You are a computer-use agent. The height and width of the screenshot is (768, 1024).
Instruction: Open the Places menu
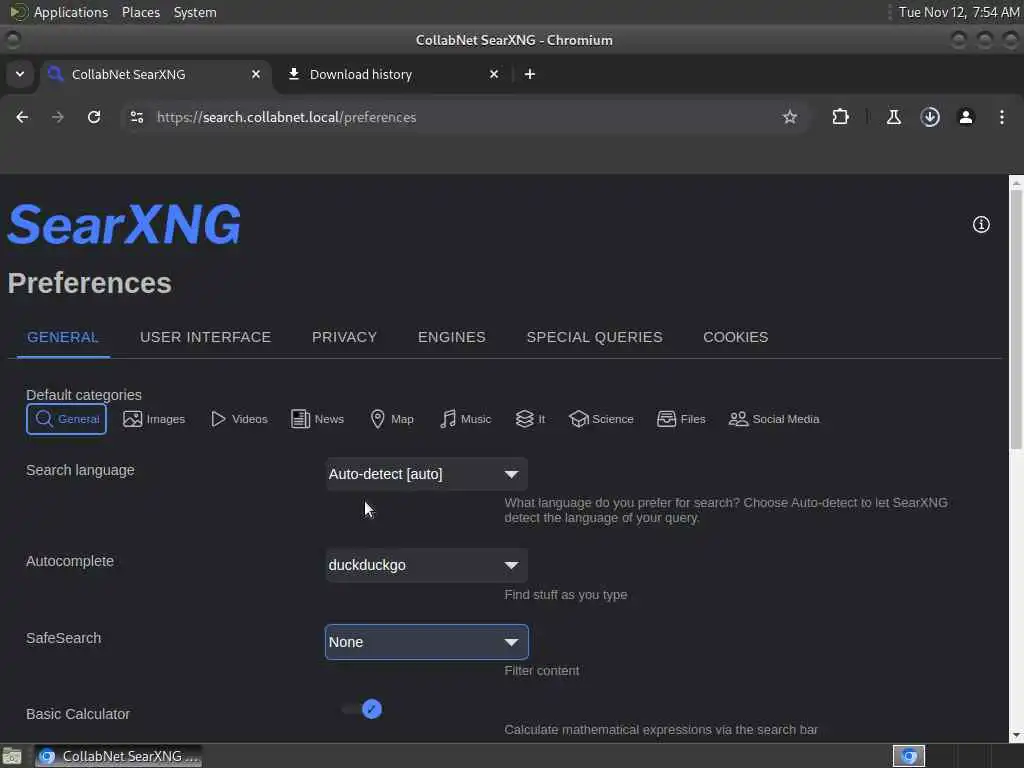[x=141, y=12]
